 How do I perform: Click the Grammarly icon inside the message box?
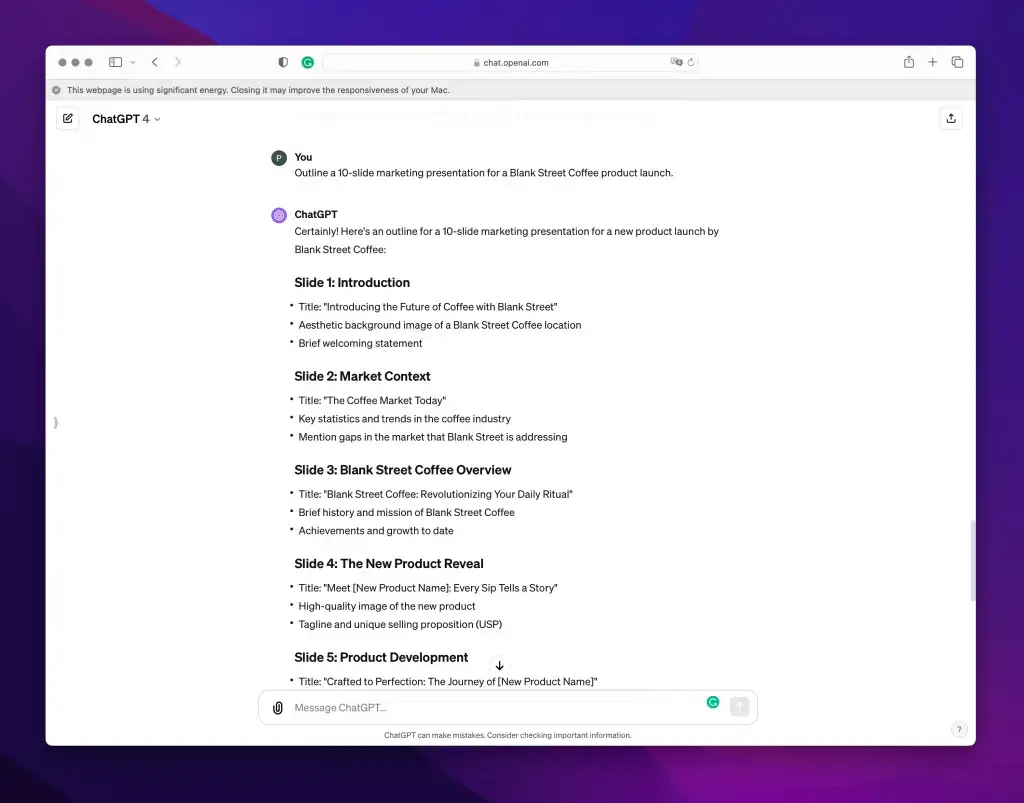coord(712,703)
